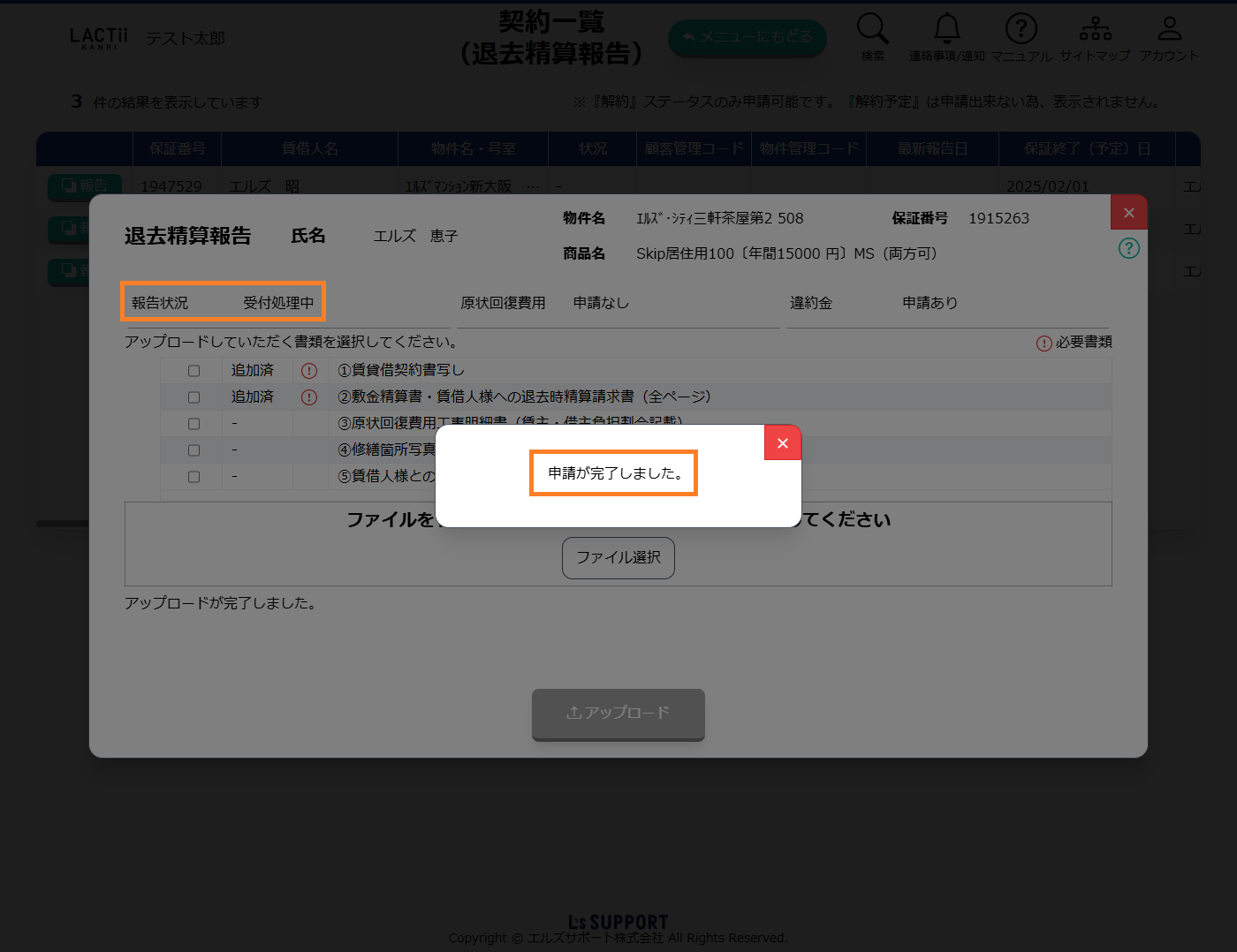Click the LACTii KANRI logo
1237x952 pixels.
[99, 38]
